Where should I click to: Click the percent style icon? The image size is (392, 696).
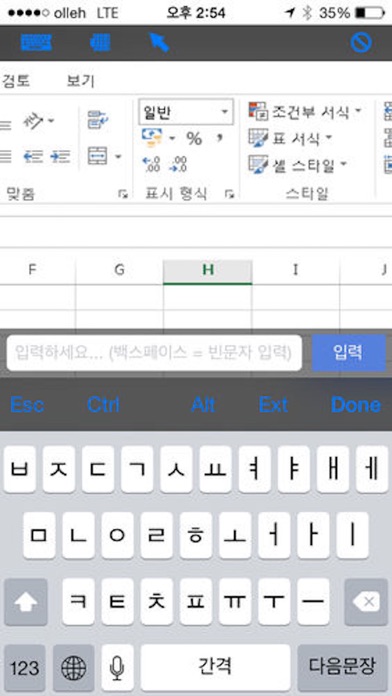(x=194, y=138)
